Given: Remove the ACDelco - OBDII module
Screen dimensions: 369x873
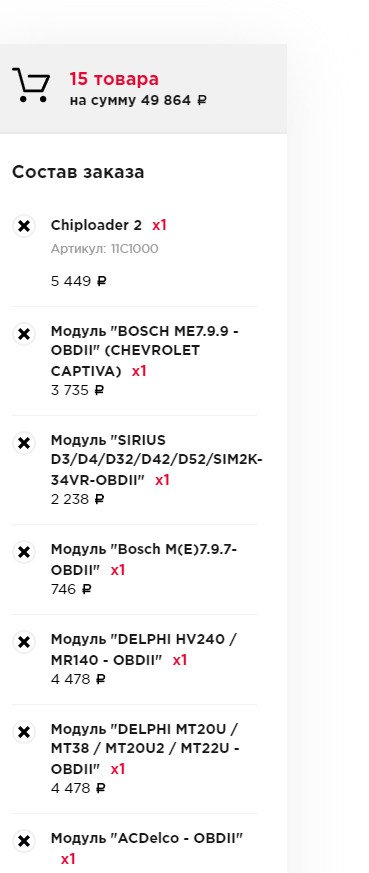Looking at the screenshot, I should (24, 841).
